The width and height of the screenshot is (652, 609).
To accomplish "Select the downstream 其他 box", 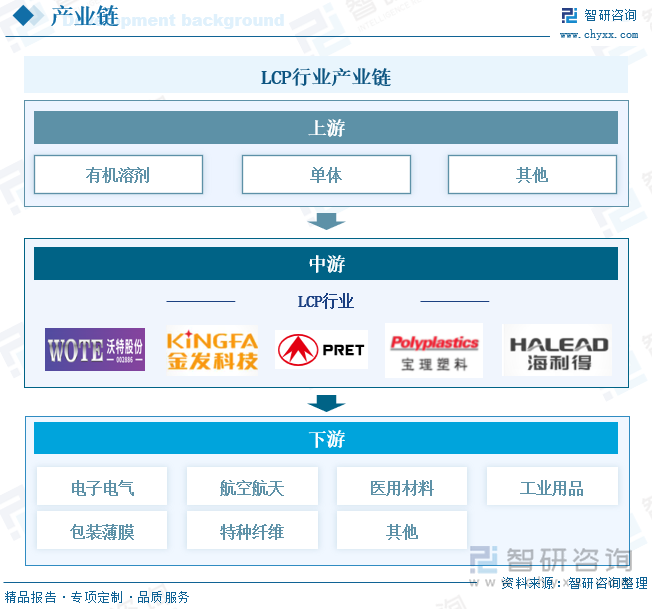I will click(x=402, y=530).
